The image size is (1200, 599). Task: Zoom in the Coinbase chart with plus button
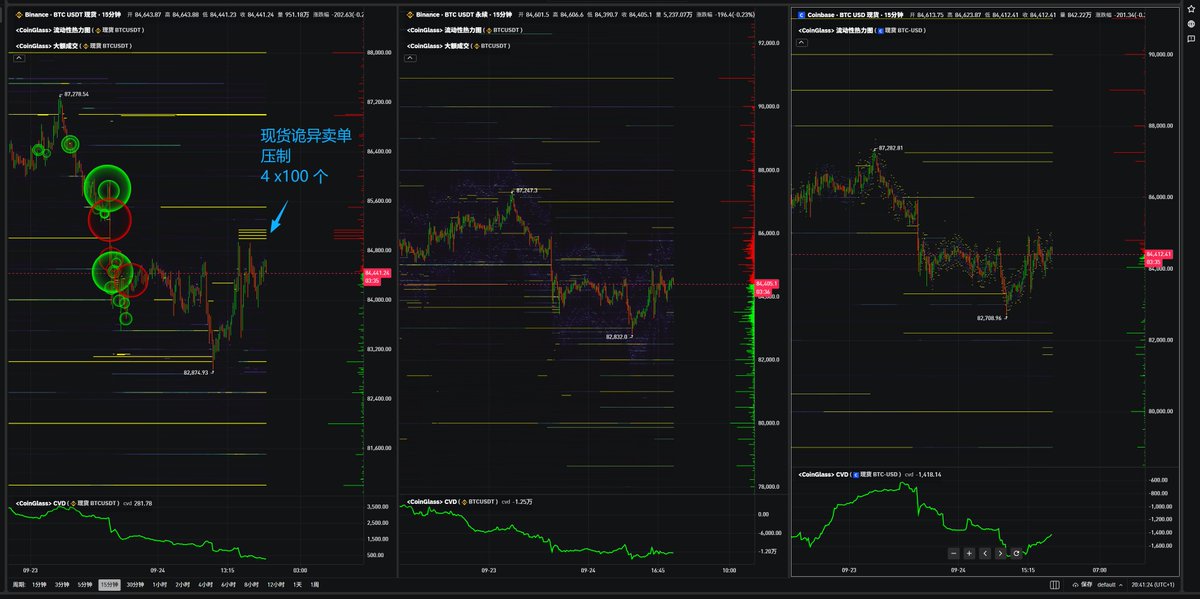pos(969,553)
